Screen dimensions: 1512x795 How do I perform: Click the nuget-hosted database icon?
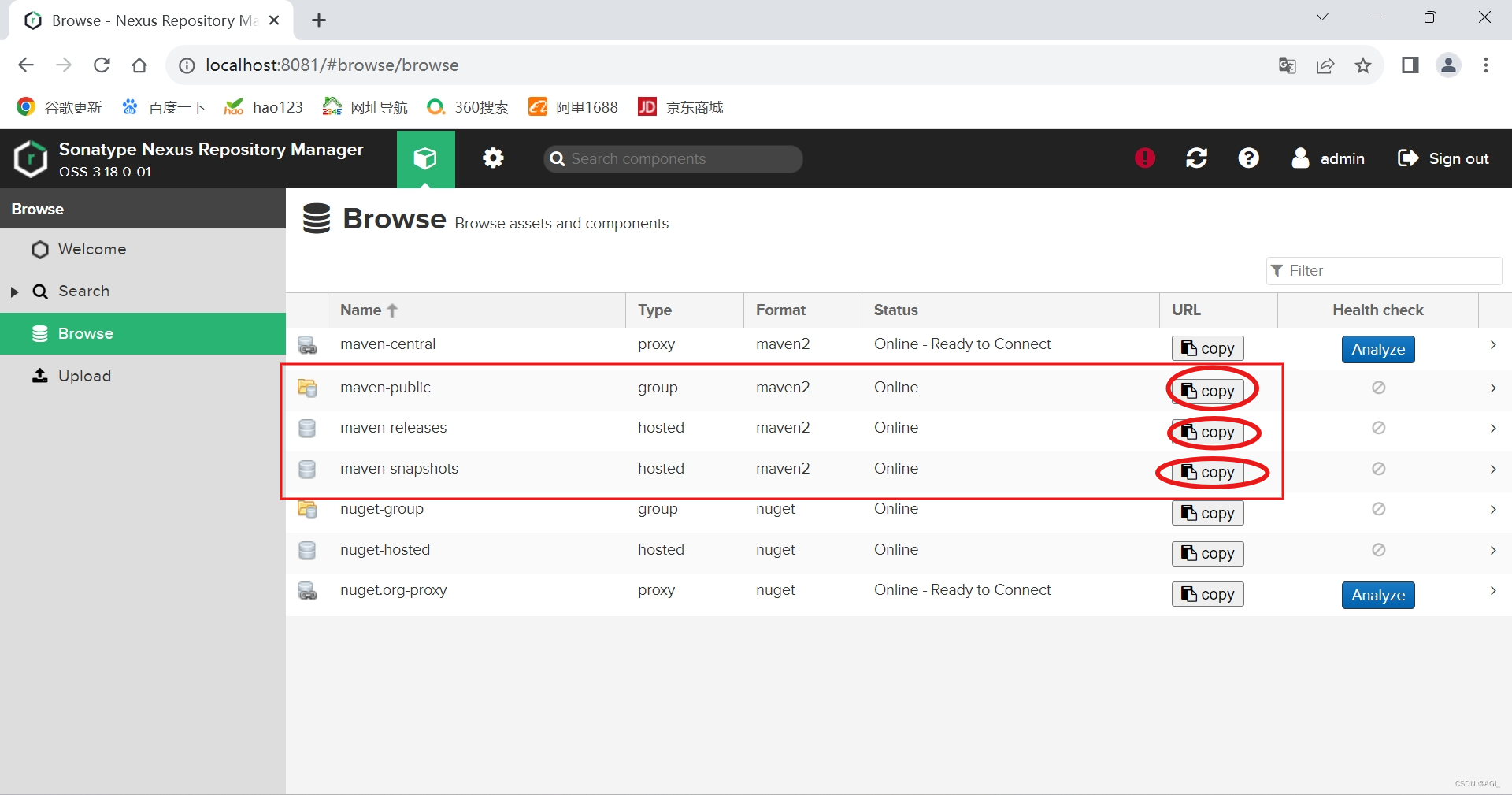click(x=307, y=550)
